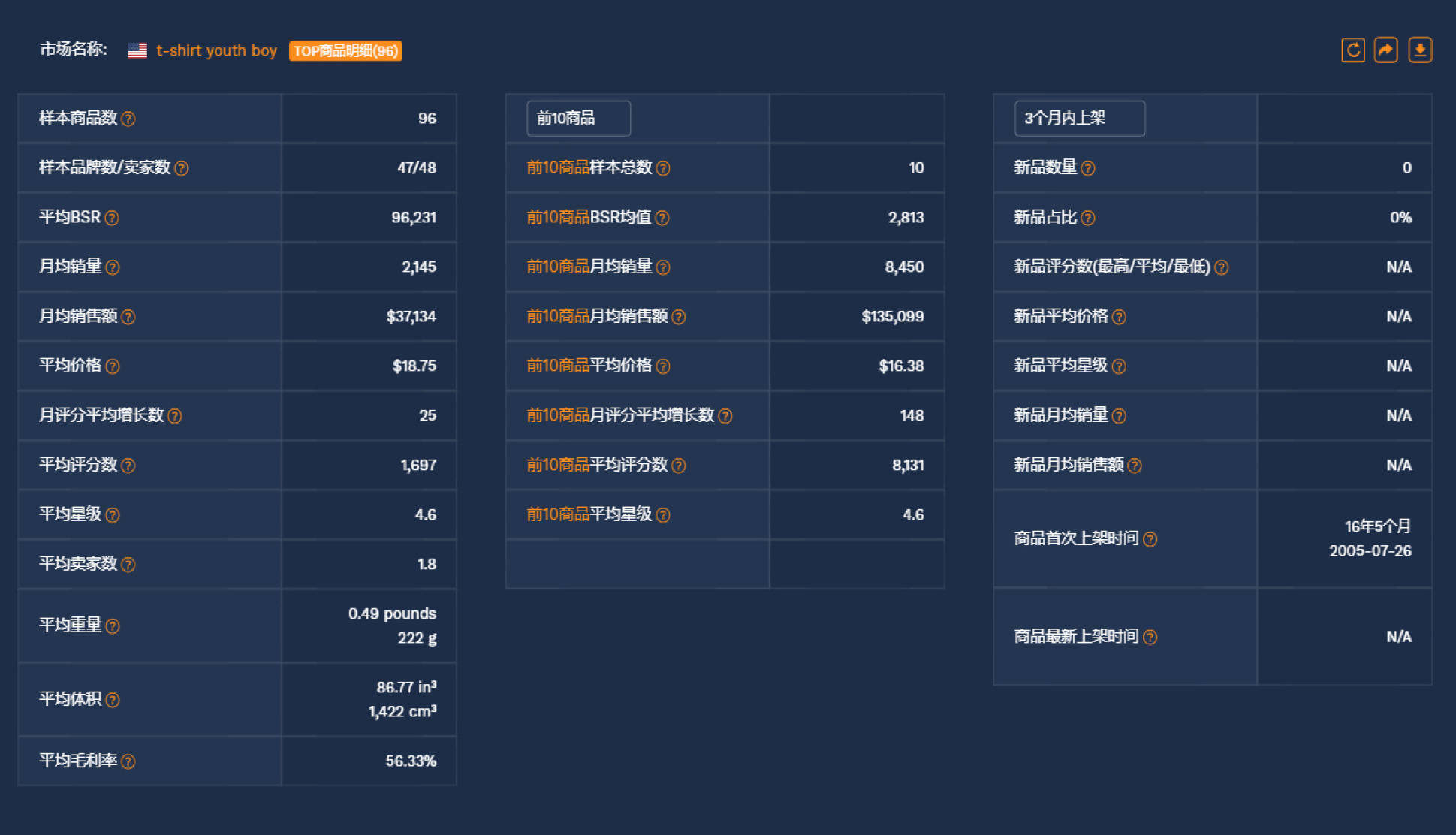Click help icon next to 平均价格

click(x=113, y=366)
